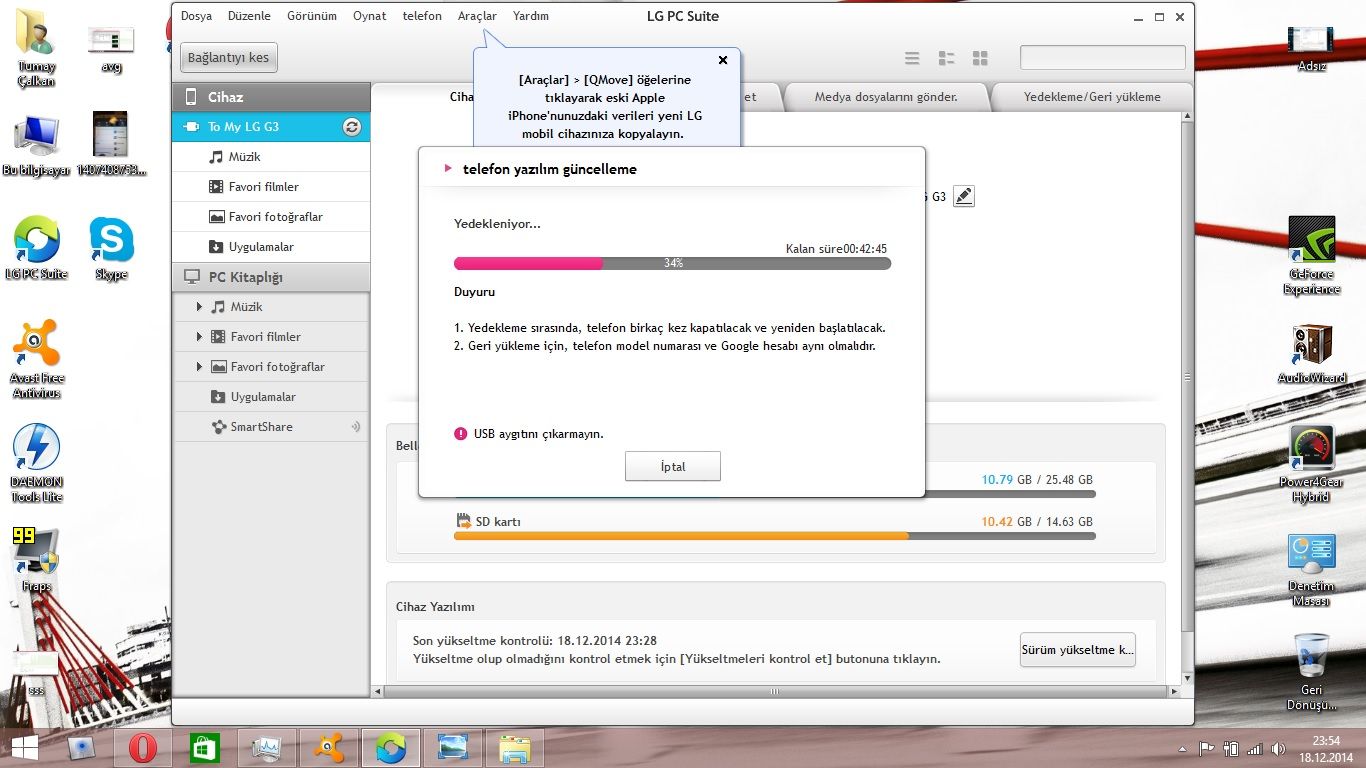Click Windows Start button
The image size is (1366, 768).
coord(24,748)
